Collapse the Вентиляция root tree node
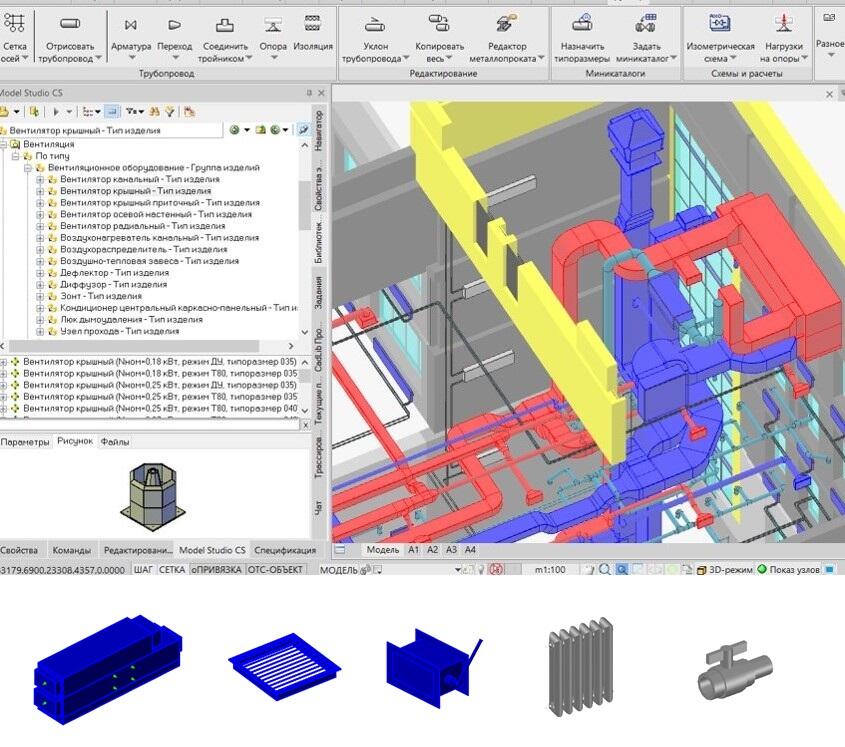 4,144
